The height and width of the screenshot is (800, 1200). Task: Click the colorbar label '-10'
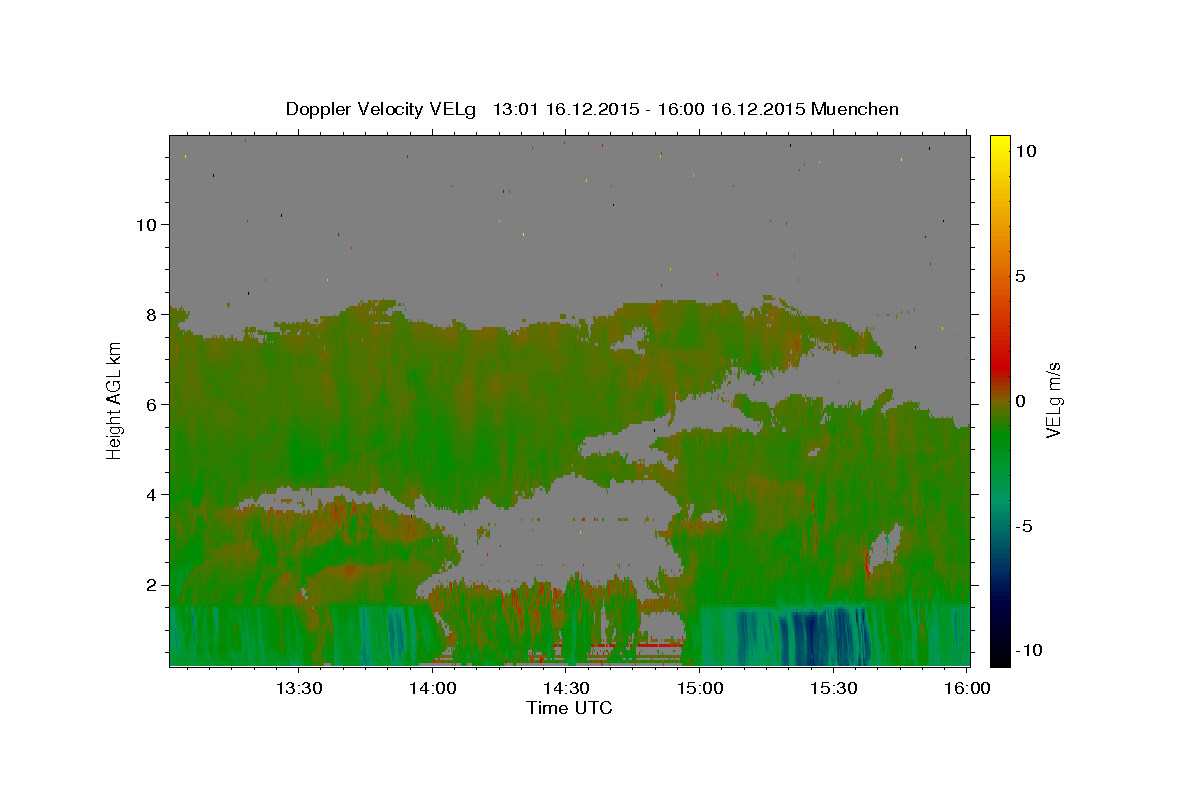1027,651
